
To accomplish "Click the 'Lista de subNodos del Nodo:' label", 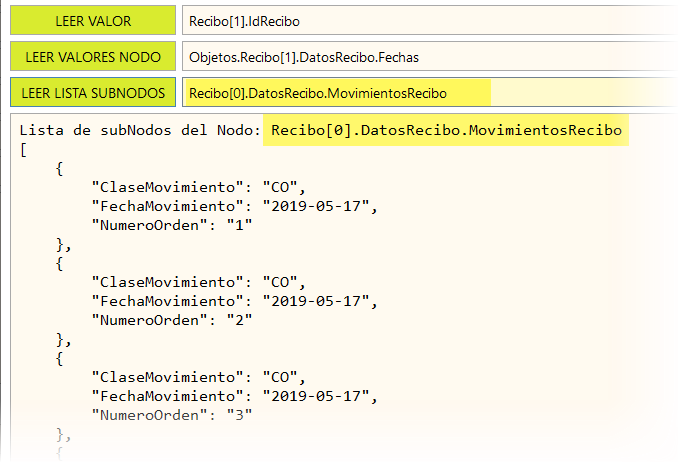I will coord(138,130).
